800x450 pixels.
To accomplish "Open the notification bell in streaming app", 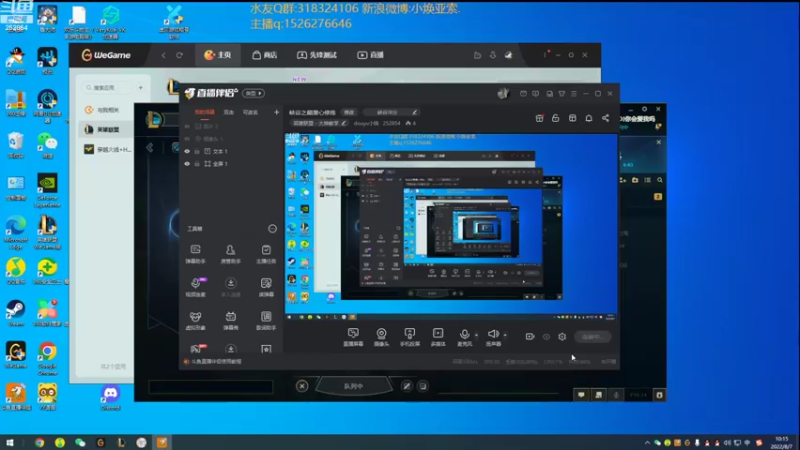I will pyautogui.click(x=589, y=118).
